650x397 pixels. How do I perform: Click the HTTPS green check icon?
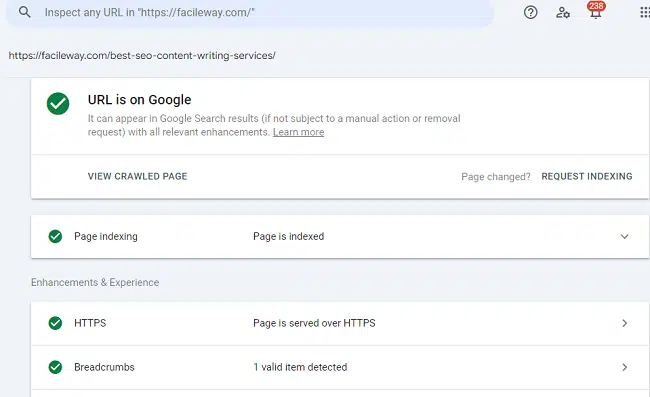tap(55, 323)
